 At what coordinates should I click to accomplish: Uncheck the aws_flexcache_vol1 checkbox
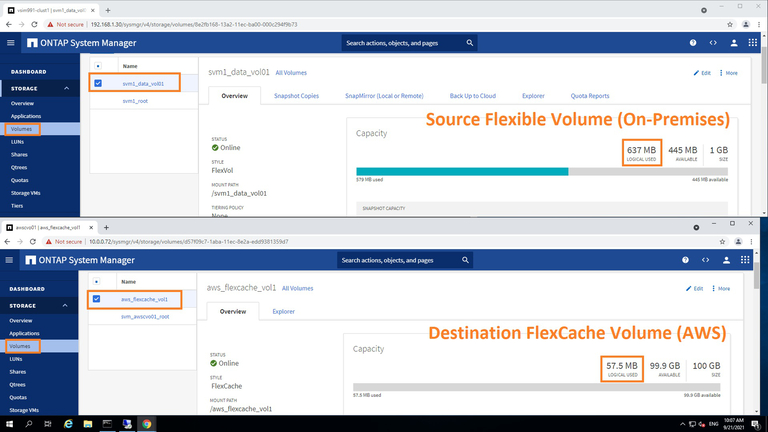point(97,299)
